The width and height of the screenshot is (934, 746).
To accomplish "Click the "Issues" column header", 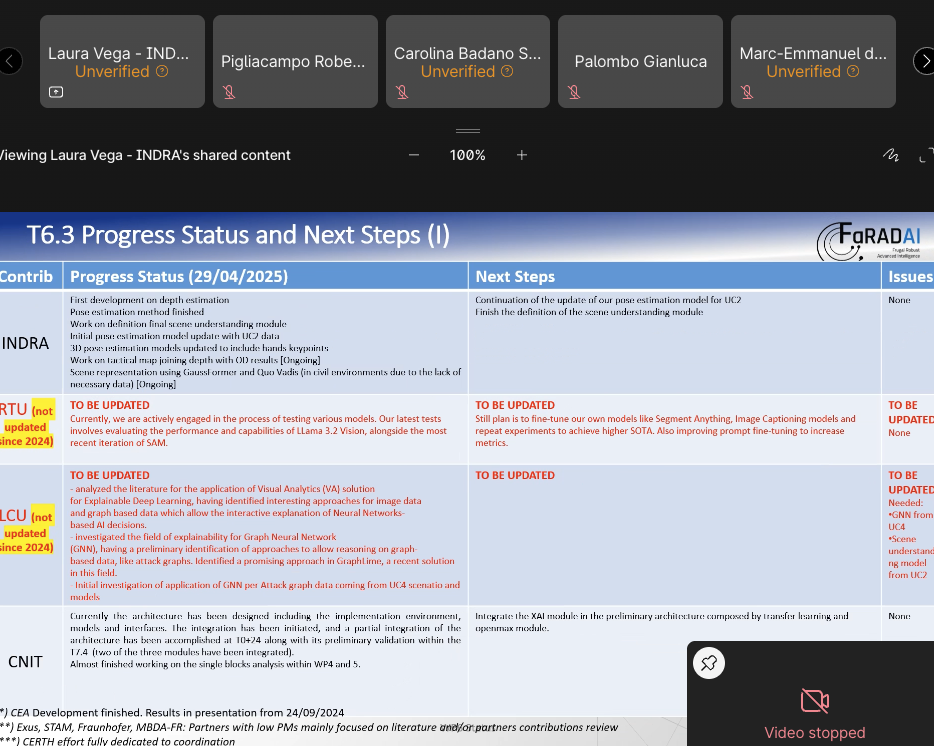I will tap(911, 276).
